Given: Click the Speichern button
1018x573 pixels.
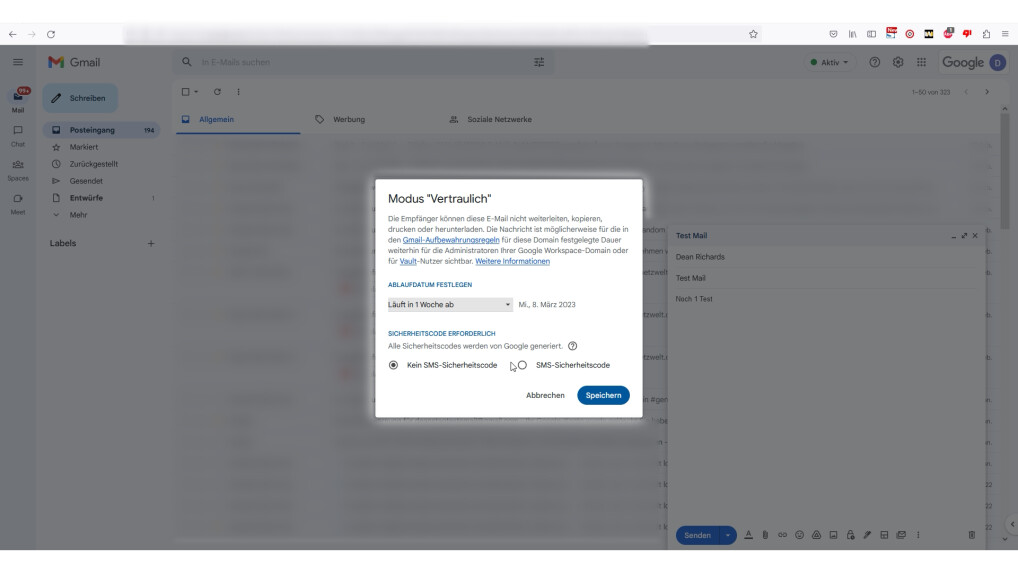Looking at the screenshot, I should click(x=603, y=395).
